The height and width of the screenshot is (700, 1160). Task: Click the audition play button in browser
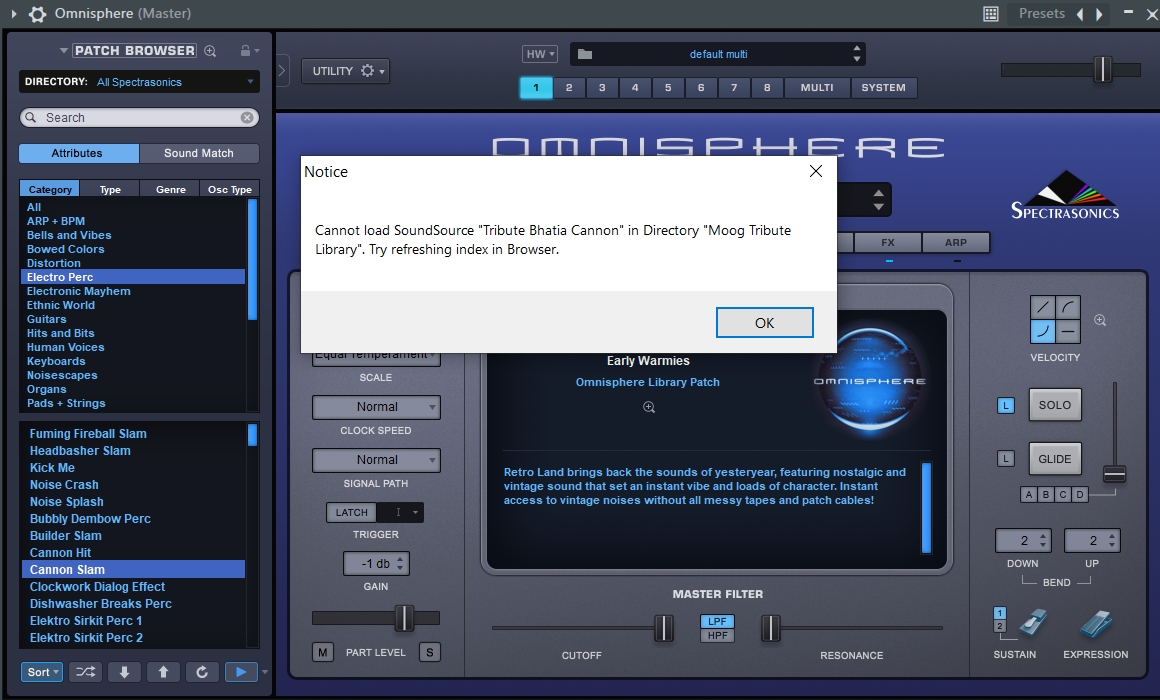240,672
